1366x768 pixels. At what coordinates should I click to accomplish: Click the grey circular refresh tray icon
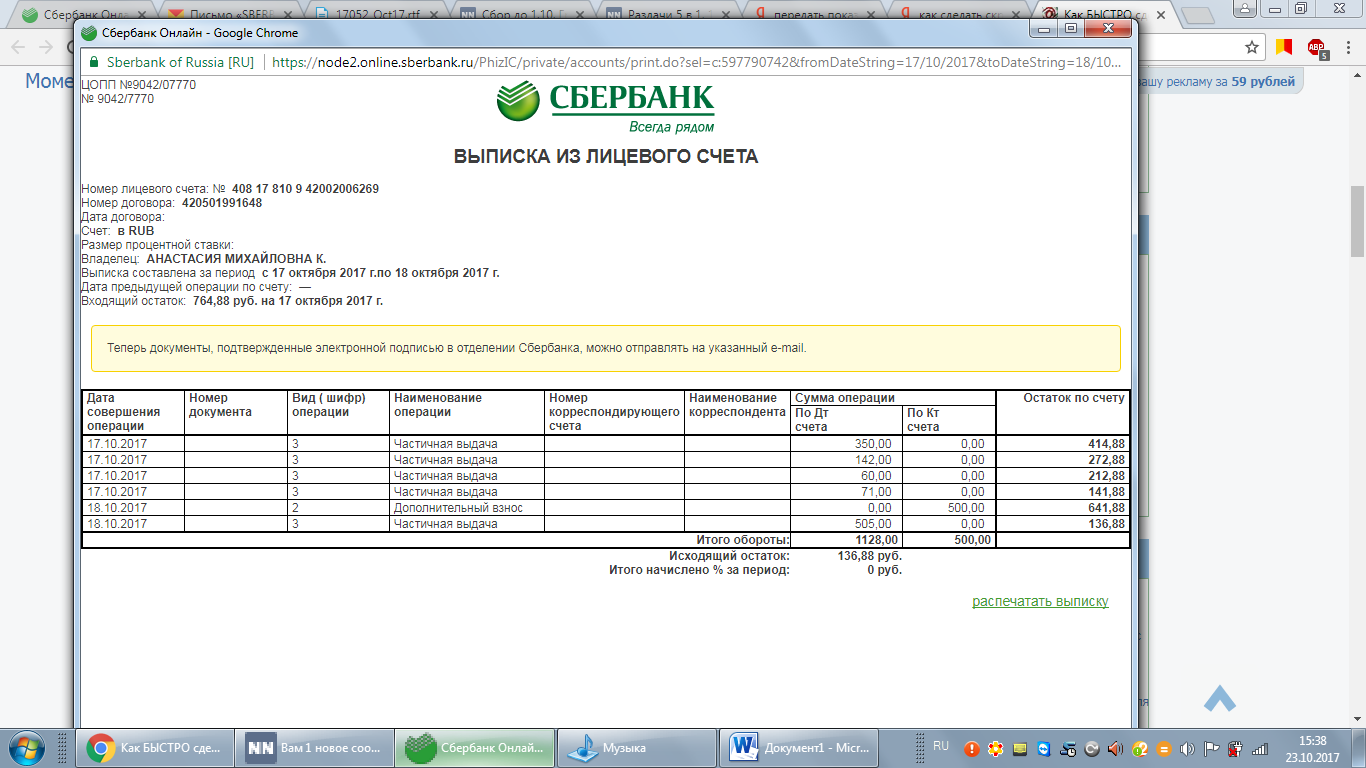1092,748
